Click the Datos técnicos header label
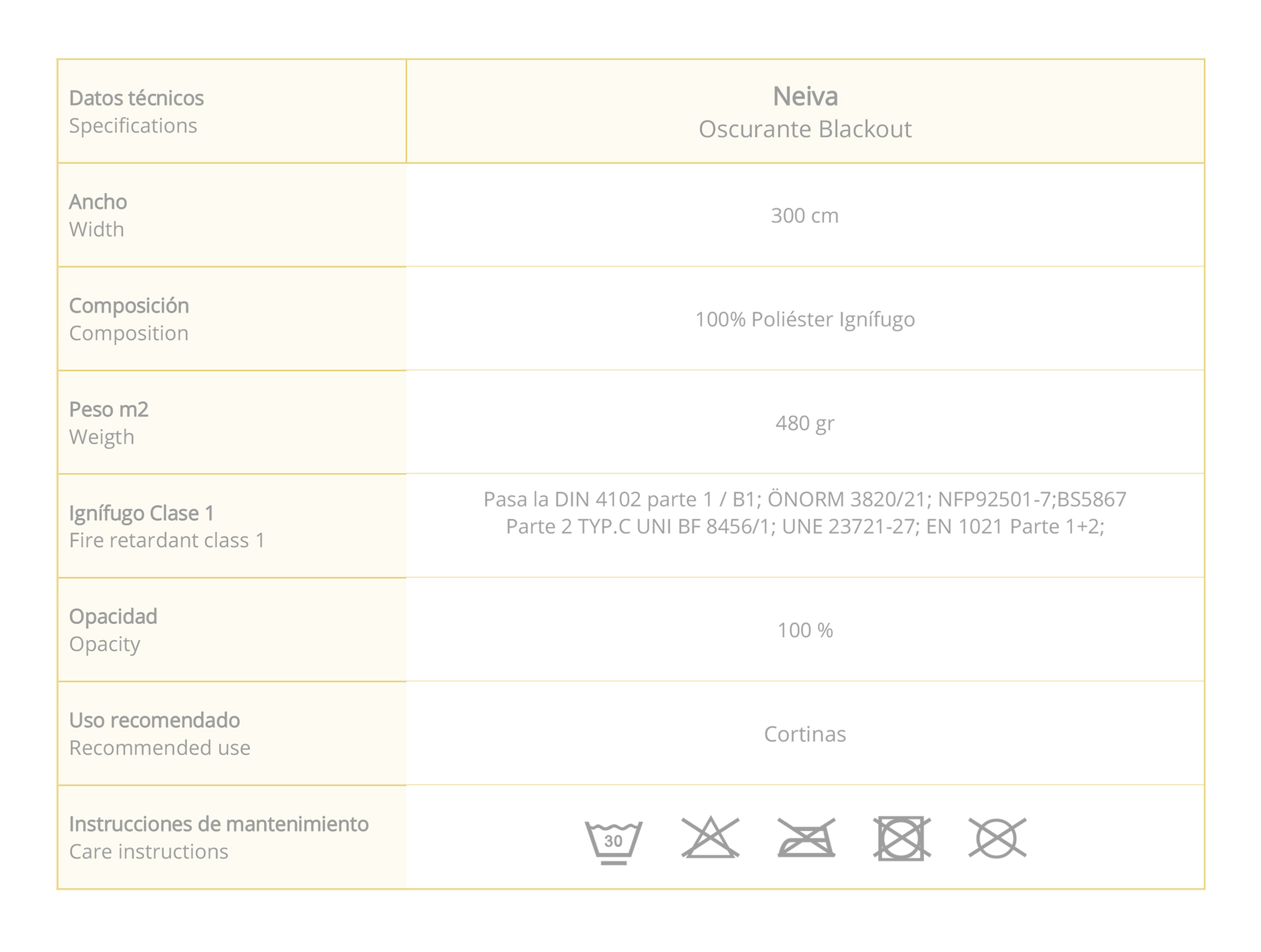Image resolution: width=1261 pixels, height=952 pixels. point(136,99)
